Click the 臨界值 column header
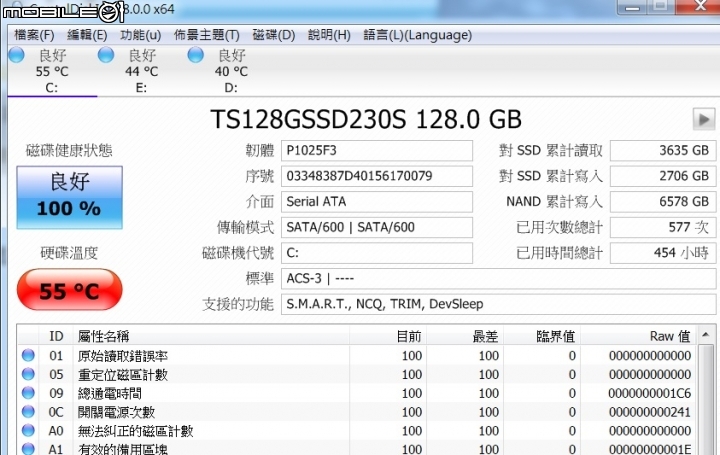Image resolution: width=720 pixels, height=455 pixels. pyautogui.click(x=542, y=336)
